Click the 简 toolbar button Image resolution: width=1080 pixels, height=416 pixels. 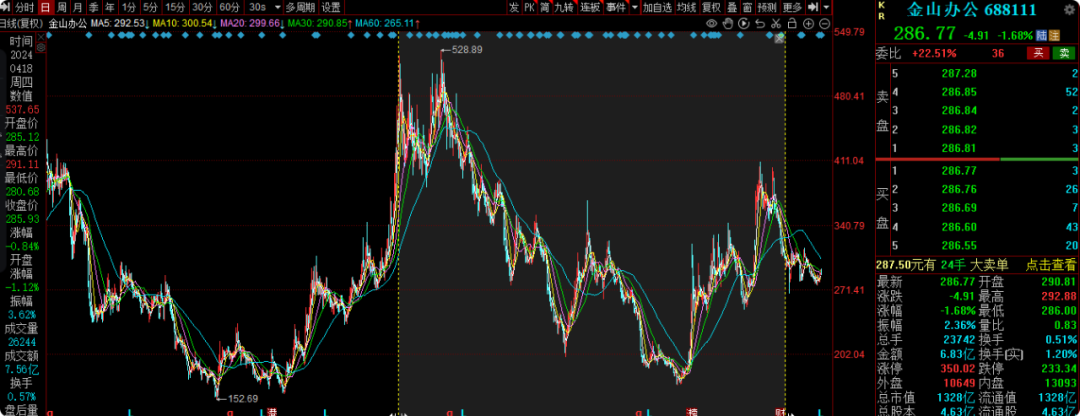point(545,7)
